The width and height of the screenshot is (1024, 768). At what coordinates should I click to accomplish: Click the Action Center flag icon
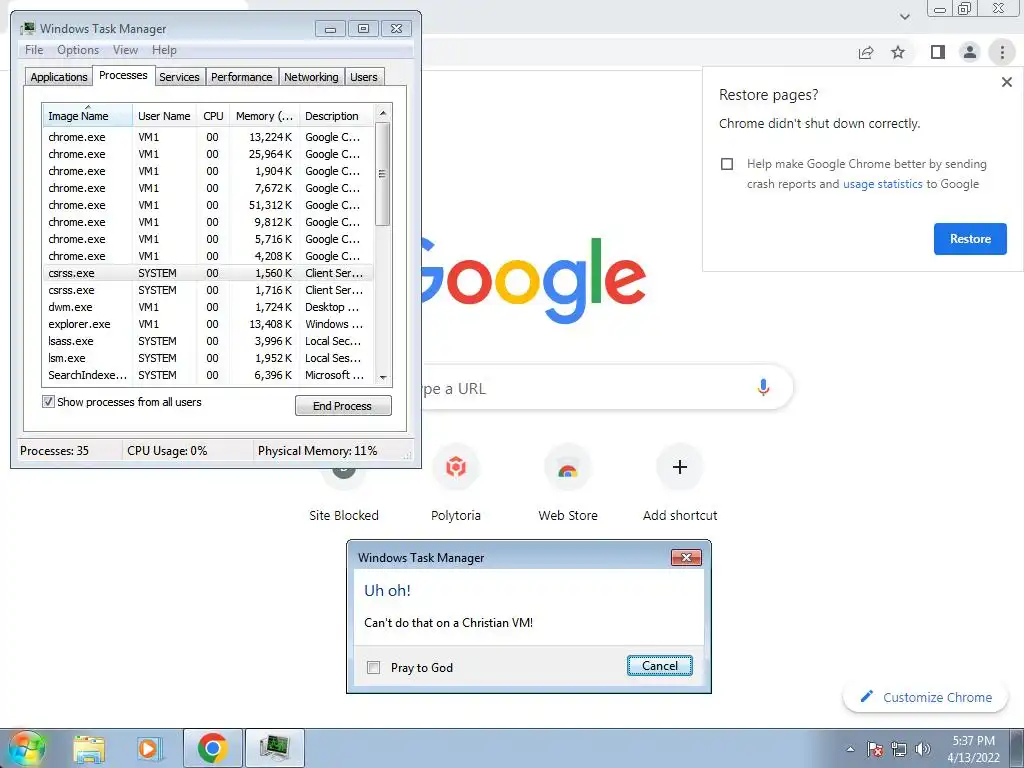[x=874, y=749]
